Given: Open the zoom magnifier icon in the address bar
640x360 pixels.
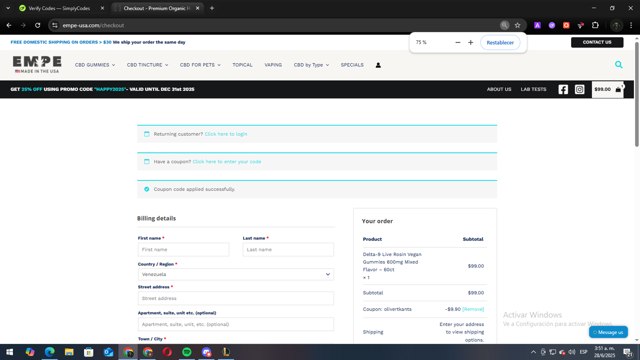Looking at the screenshot, I should tap(504, 25).
